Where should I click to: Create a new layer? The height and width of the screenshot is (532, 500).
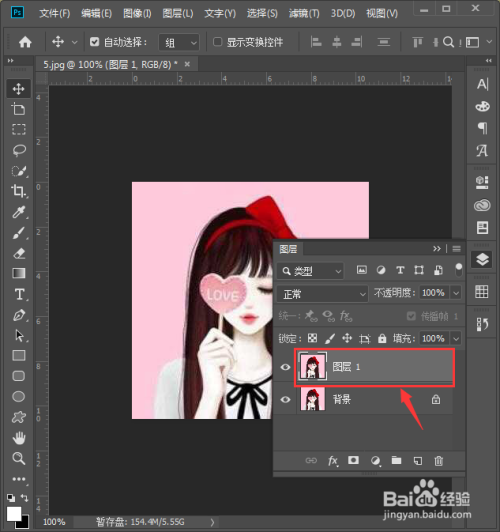pos(418,461)
